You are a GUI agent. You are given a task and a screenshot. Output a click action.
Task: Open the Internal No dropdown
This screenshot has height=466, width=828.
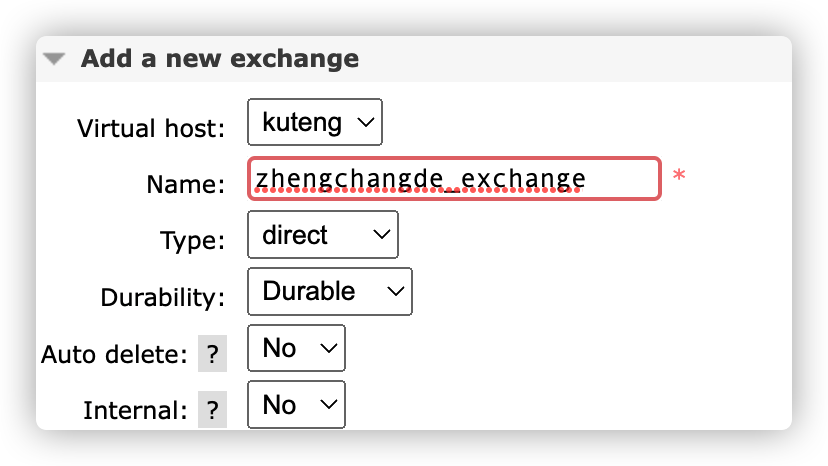[295, 404]
